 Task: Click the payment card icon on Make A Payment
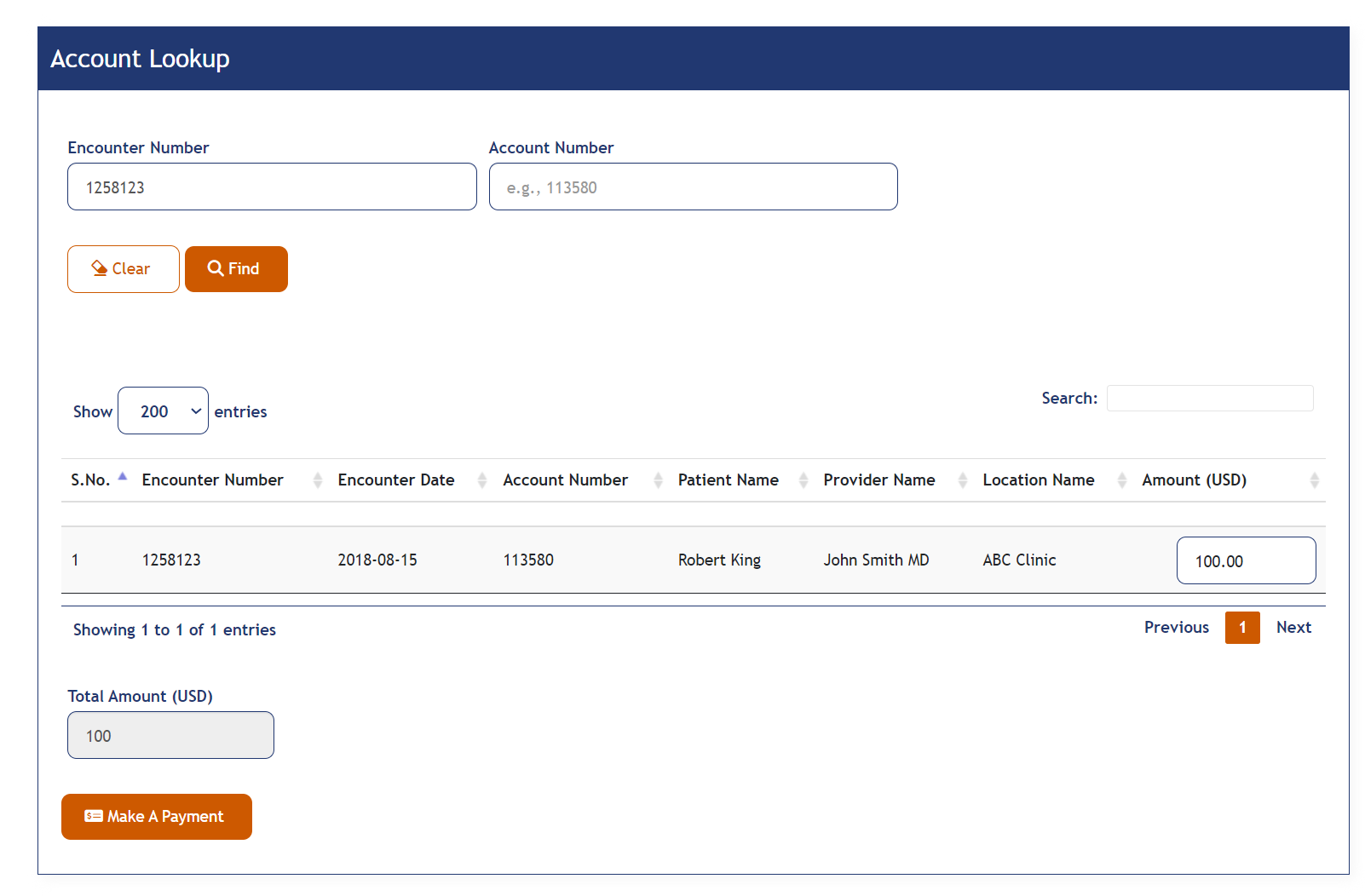[95, 816]
